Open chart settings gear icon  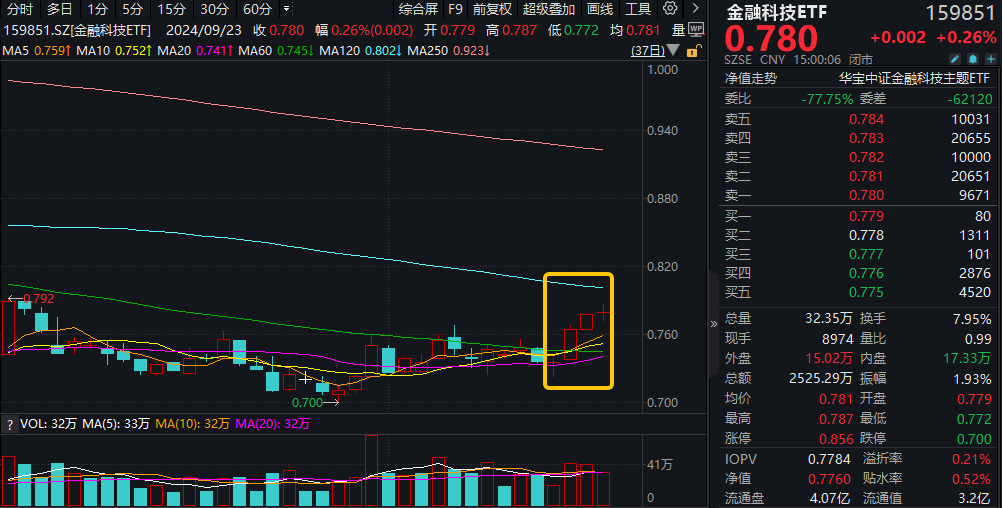[x=670, y=8]
